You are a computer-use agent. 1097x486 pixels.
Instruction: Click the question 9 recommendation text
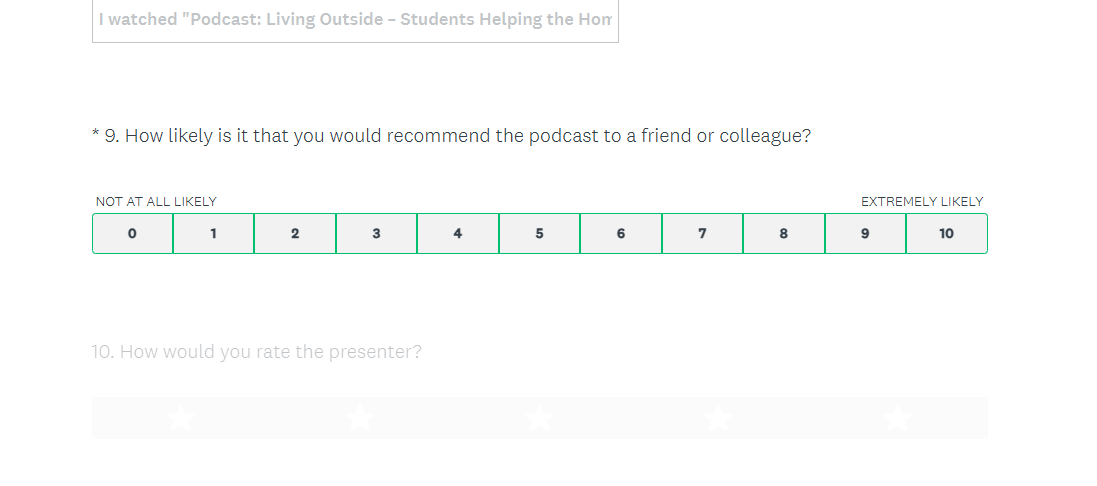point(457,136)
